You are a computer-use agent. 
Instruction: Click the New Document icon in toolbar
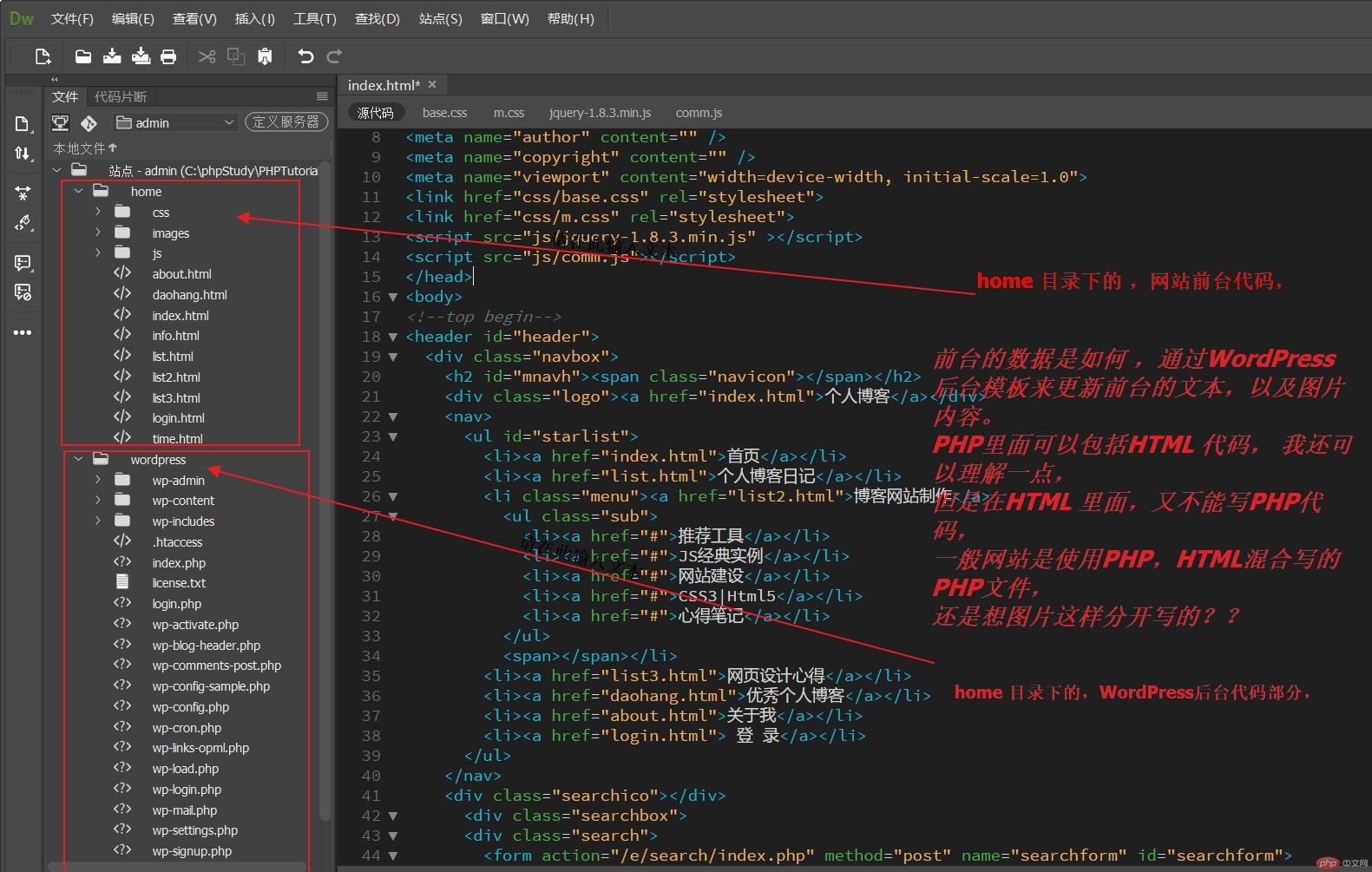tap(43, 56)
